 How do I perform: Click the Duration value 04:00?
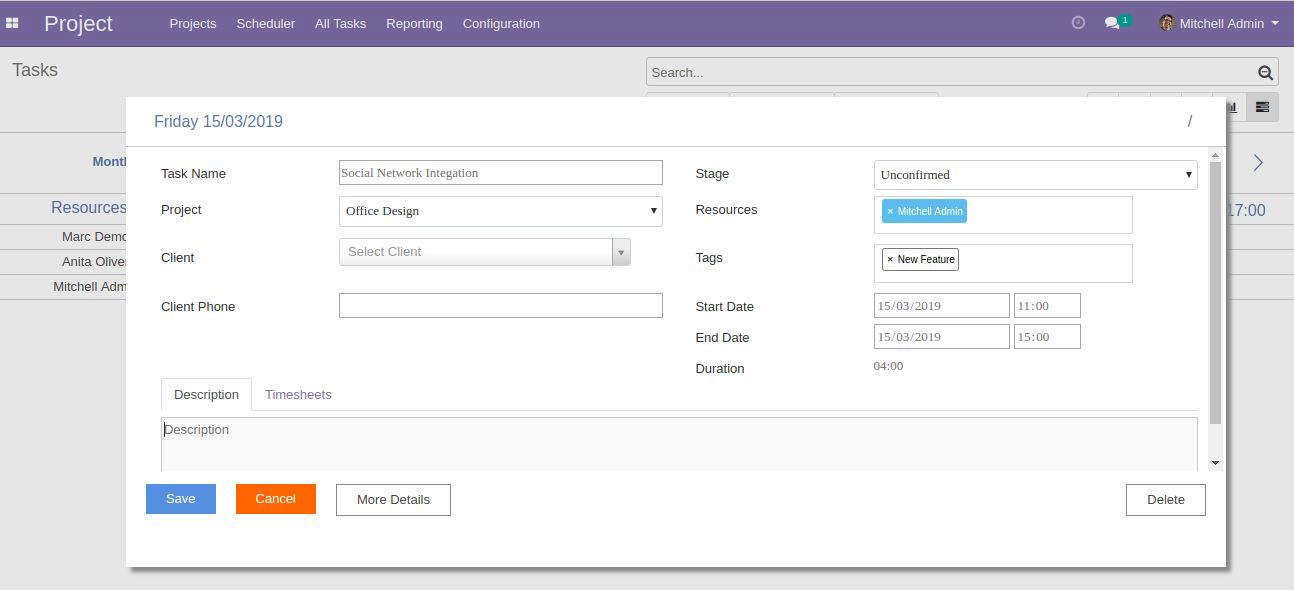[888, 366]
